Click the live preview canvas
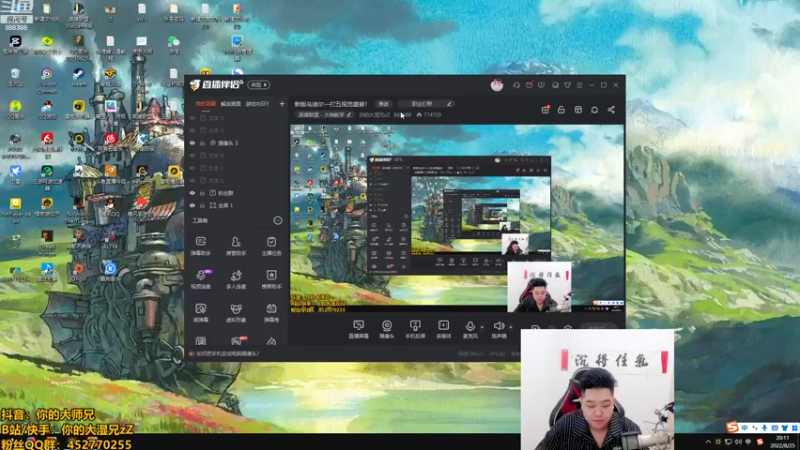The image size is (800, 450). [457, 218]
